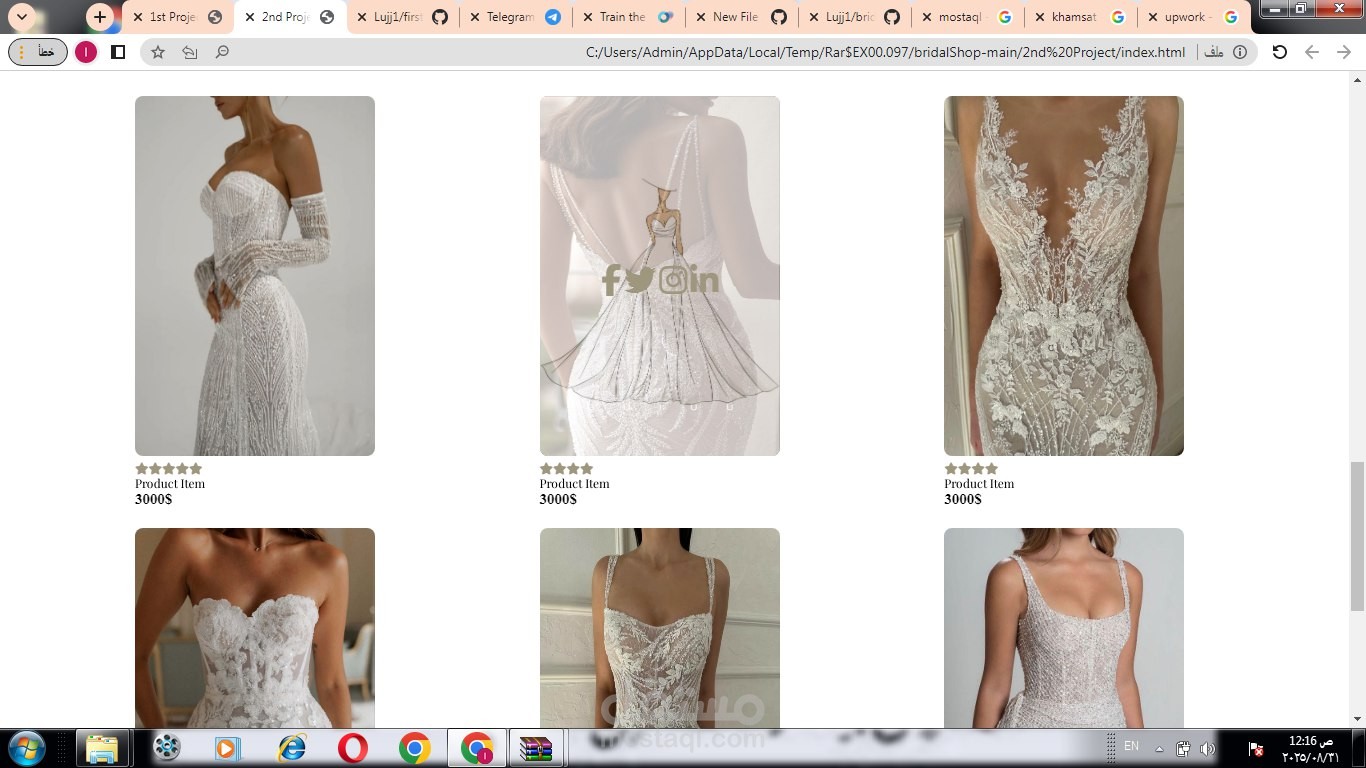Open the tab search dropdown arrow
The height and width of the screenshot is (768, 1366).
(x=22, y=17)
